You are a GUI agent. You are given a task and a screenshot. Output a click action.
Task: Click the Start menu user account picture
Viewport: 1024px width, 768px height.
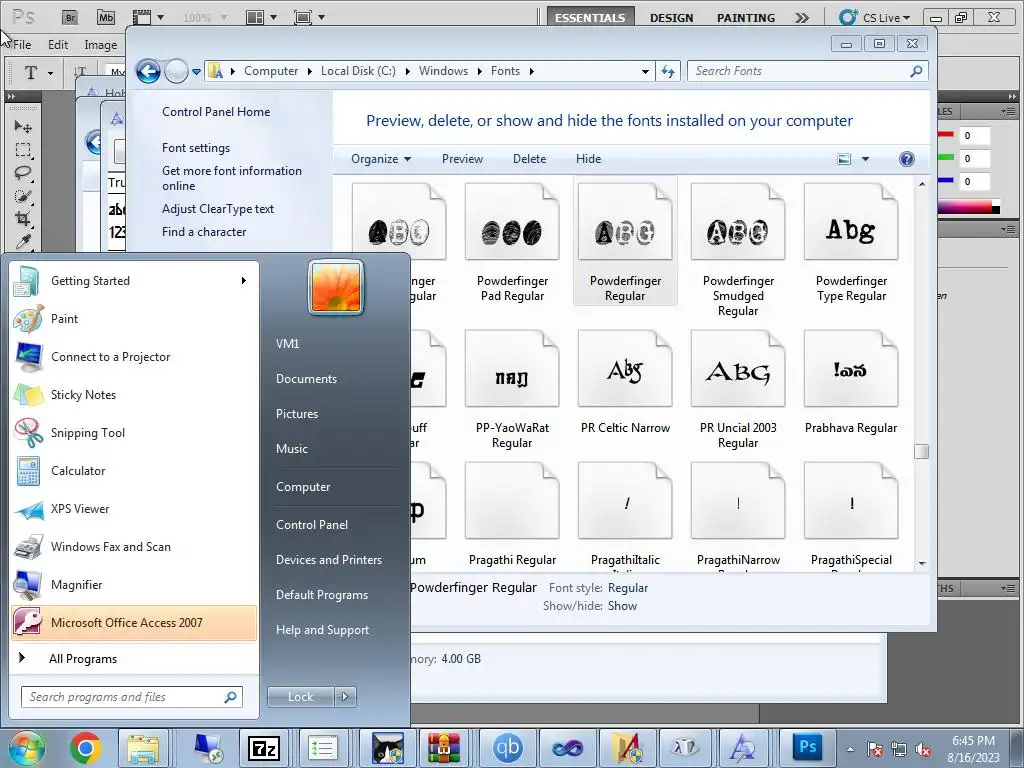pos(336,287)
